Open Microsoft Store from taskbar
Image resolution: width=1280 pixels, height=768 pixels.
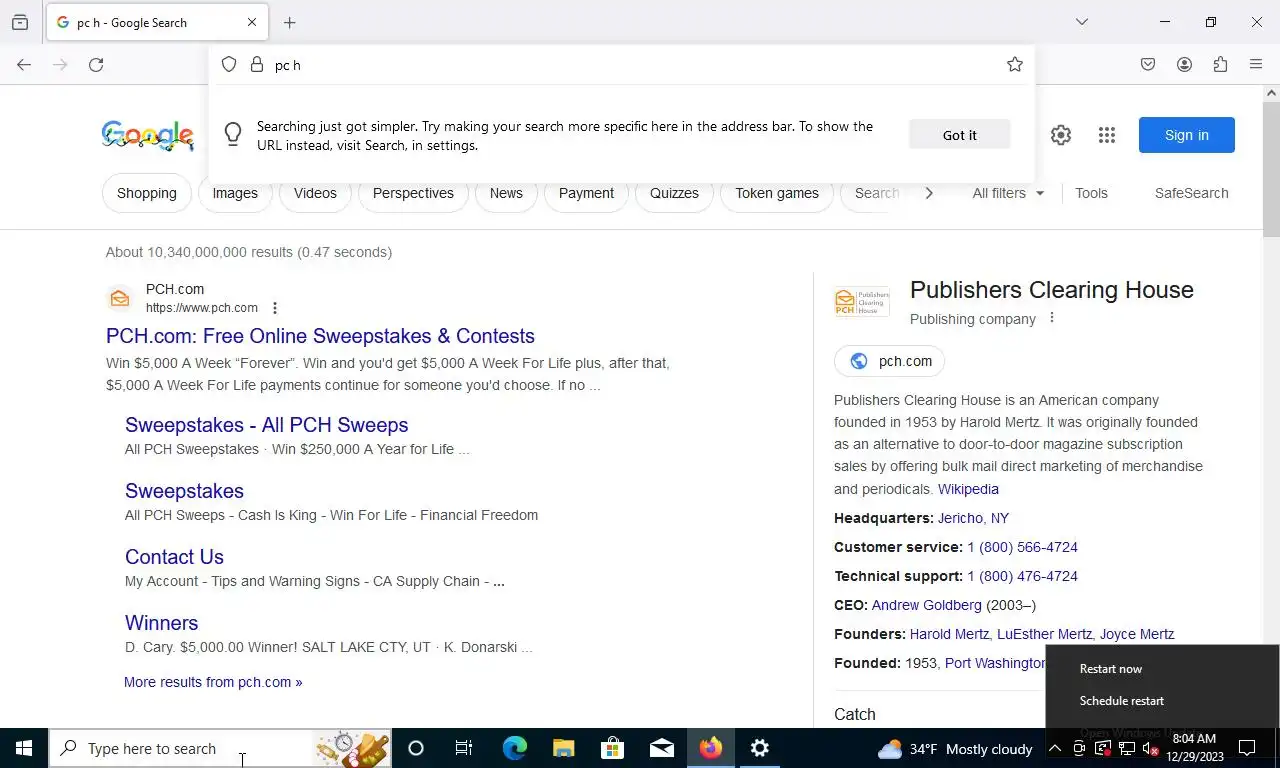(612, 748)
